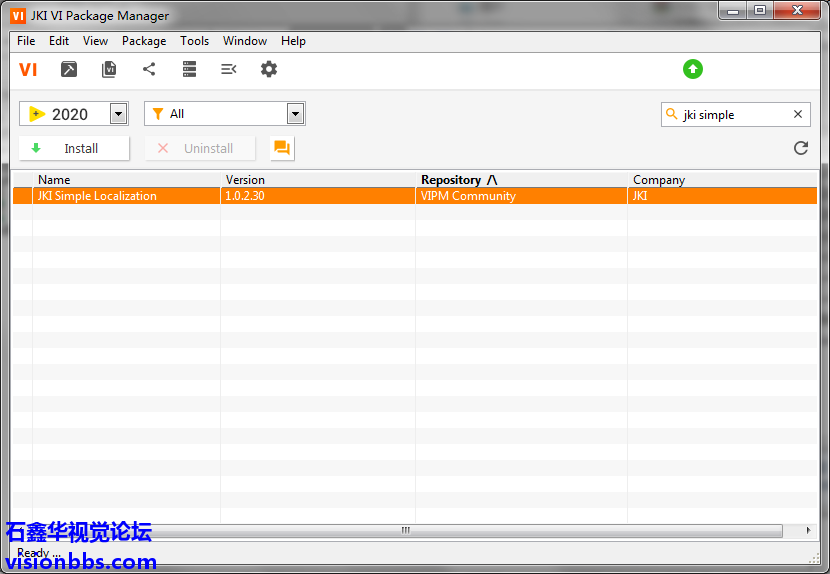Open the Package menu
830x574 pixels.
tap(144, 41)
